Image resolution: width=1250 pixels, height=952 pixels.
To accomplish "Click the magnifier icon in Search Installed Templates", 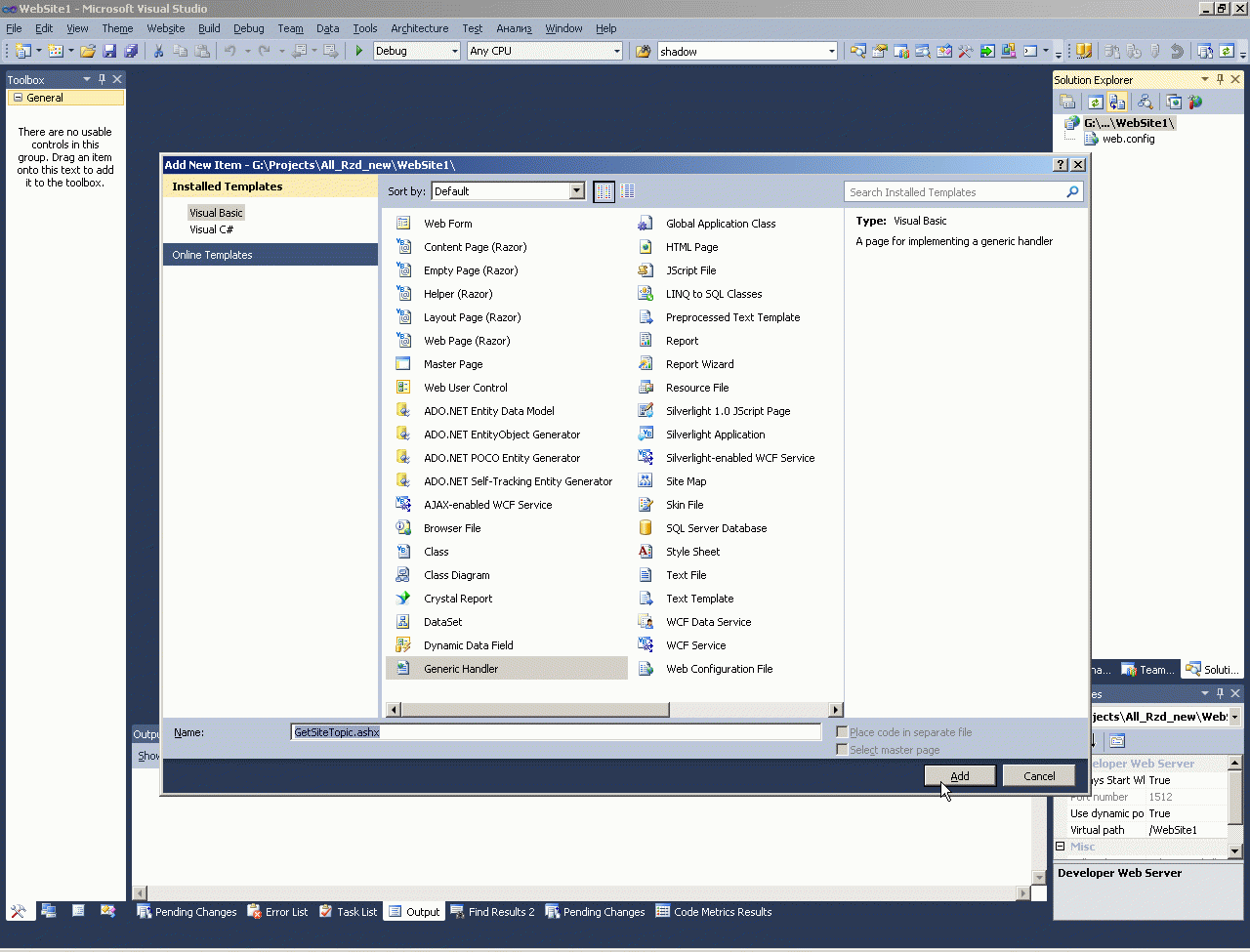I will click(1072, 192).
